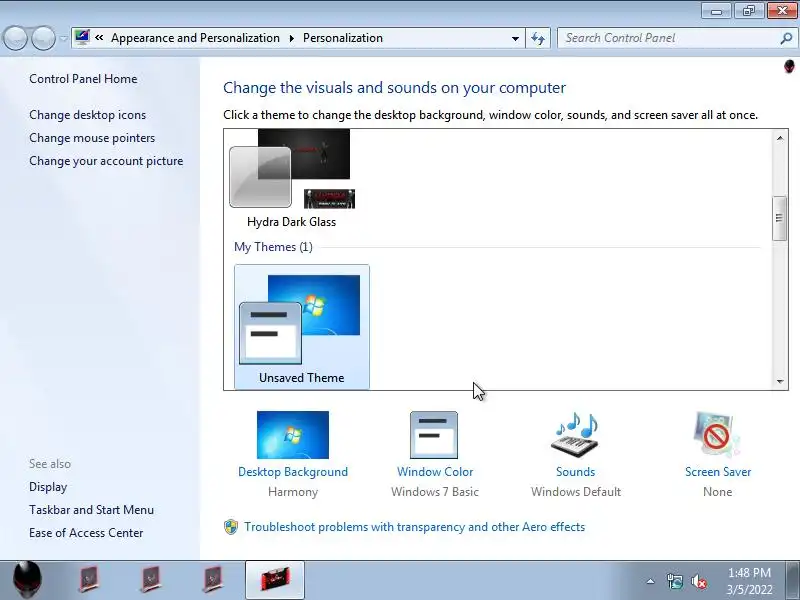Click the Forward navigation button
This screenshot has height=600, width=800.
pos(44,38)
